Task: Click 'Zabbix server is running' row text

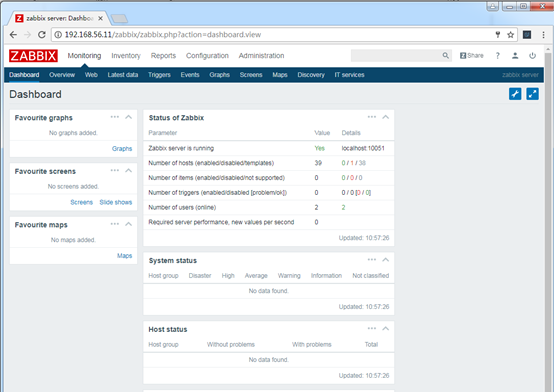Action: coord(181,148)
